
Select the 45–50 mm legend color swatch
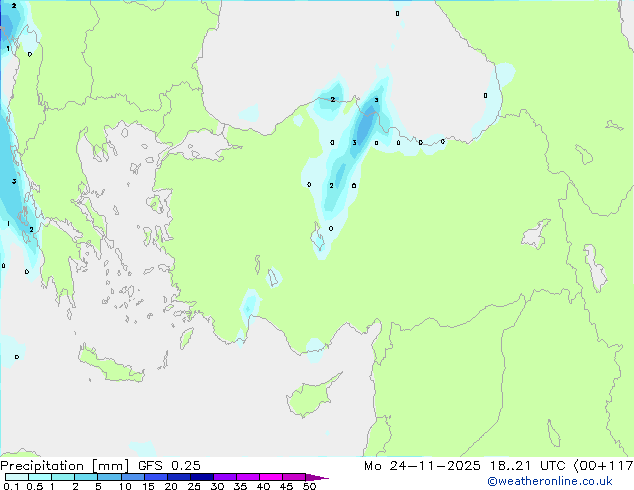(294, 477)
